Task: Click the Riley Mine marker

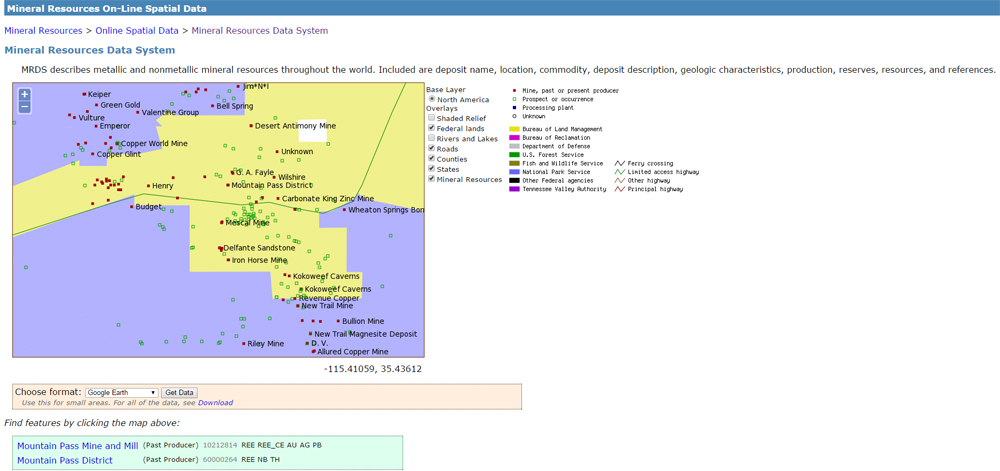Action: (x=244, y=344)
